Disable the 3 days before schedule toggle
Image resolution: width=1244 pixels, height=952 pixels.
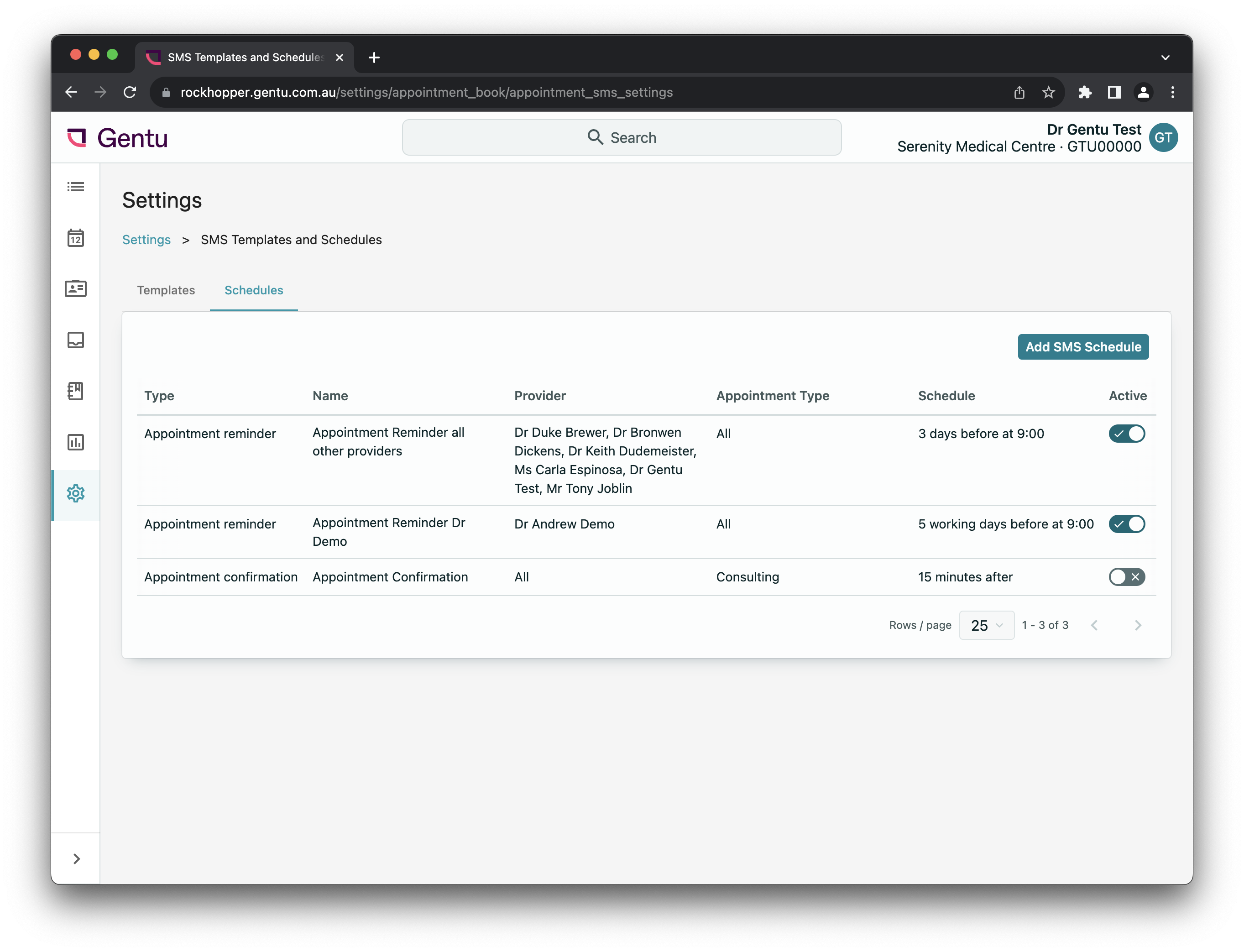(1126, 434)
